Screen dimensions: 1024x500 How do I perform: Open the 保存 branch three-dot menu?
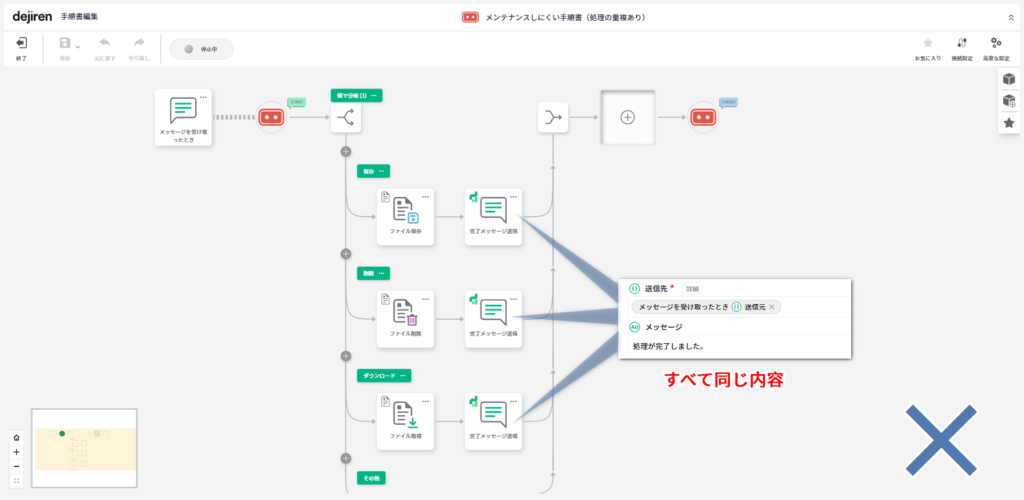click(x=381, y=171)
